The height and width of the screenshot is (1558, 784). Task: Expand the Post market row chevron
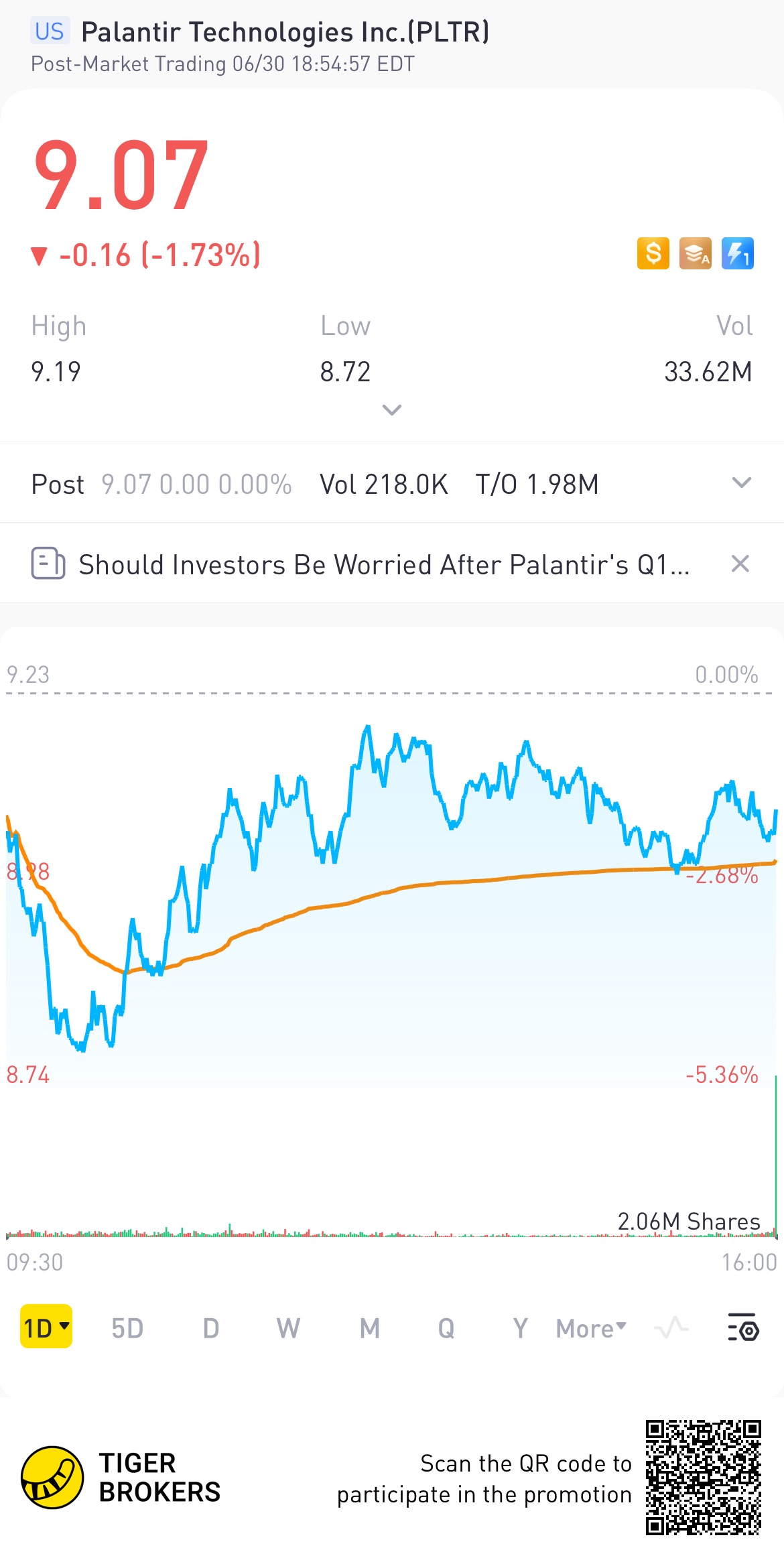(x=741, y=482)
